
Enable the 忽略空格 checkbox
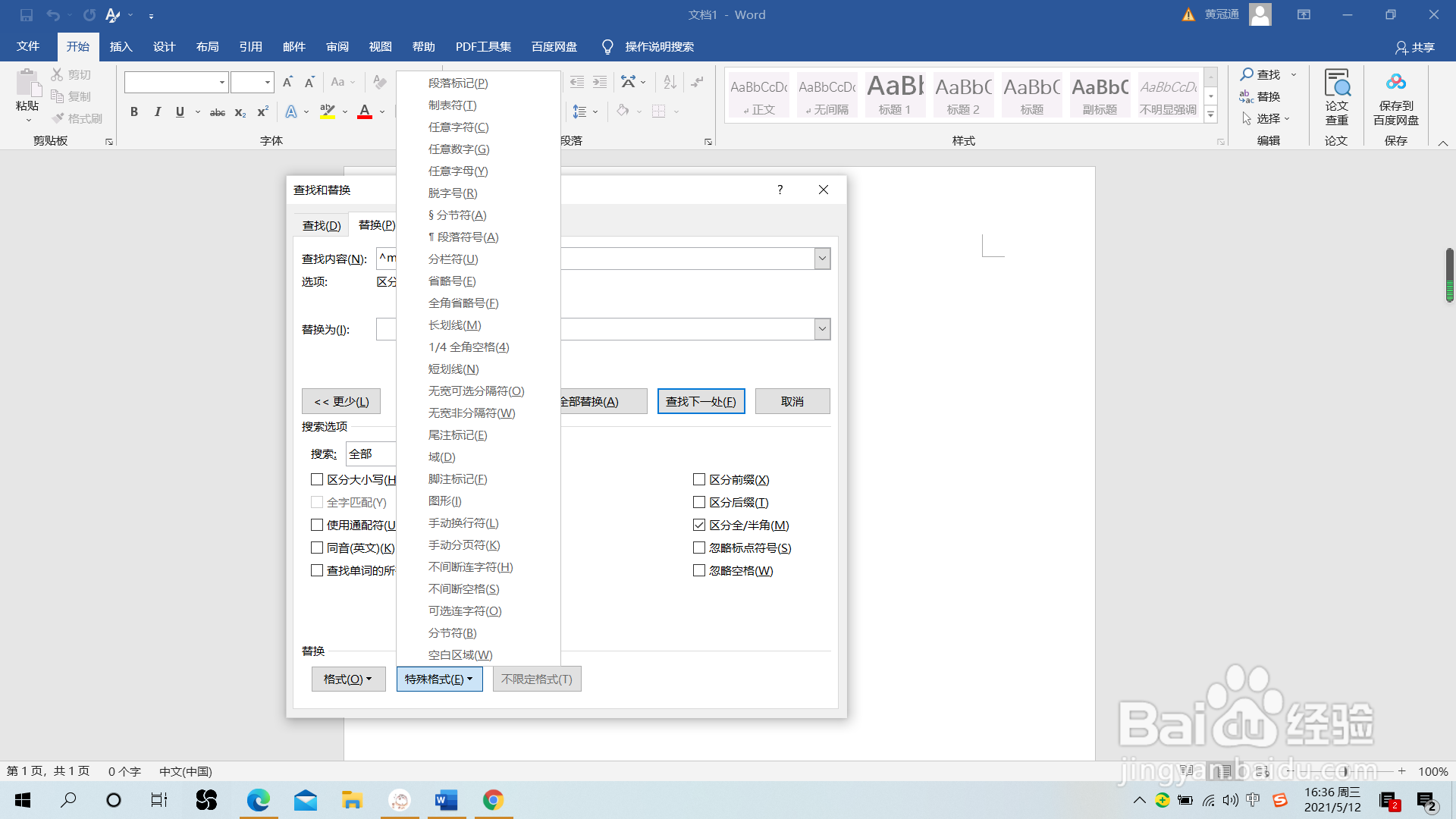click(x=699, y=571)
